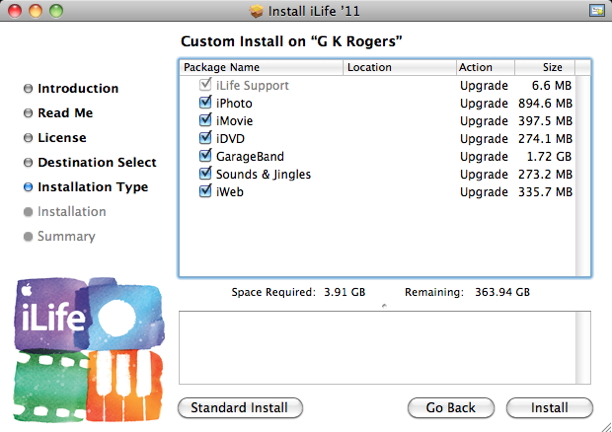
Task: Click the greyed Summary step label
Action: pos(66,236)
